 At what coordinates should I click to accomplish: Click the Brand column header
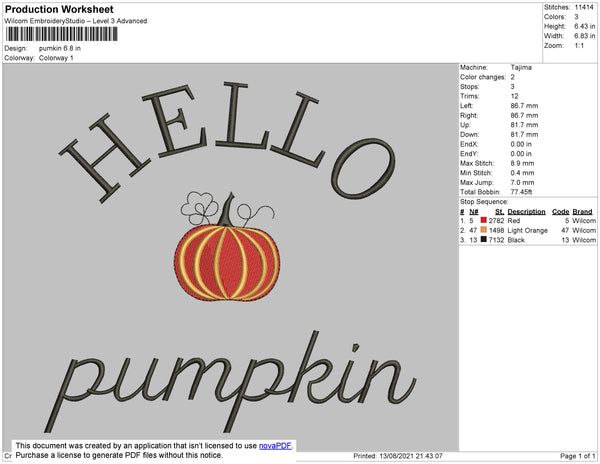[x=582, y=212]
